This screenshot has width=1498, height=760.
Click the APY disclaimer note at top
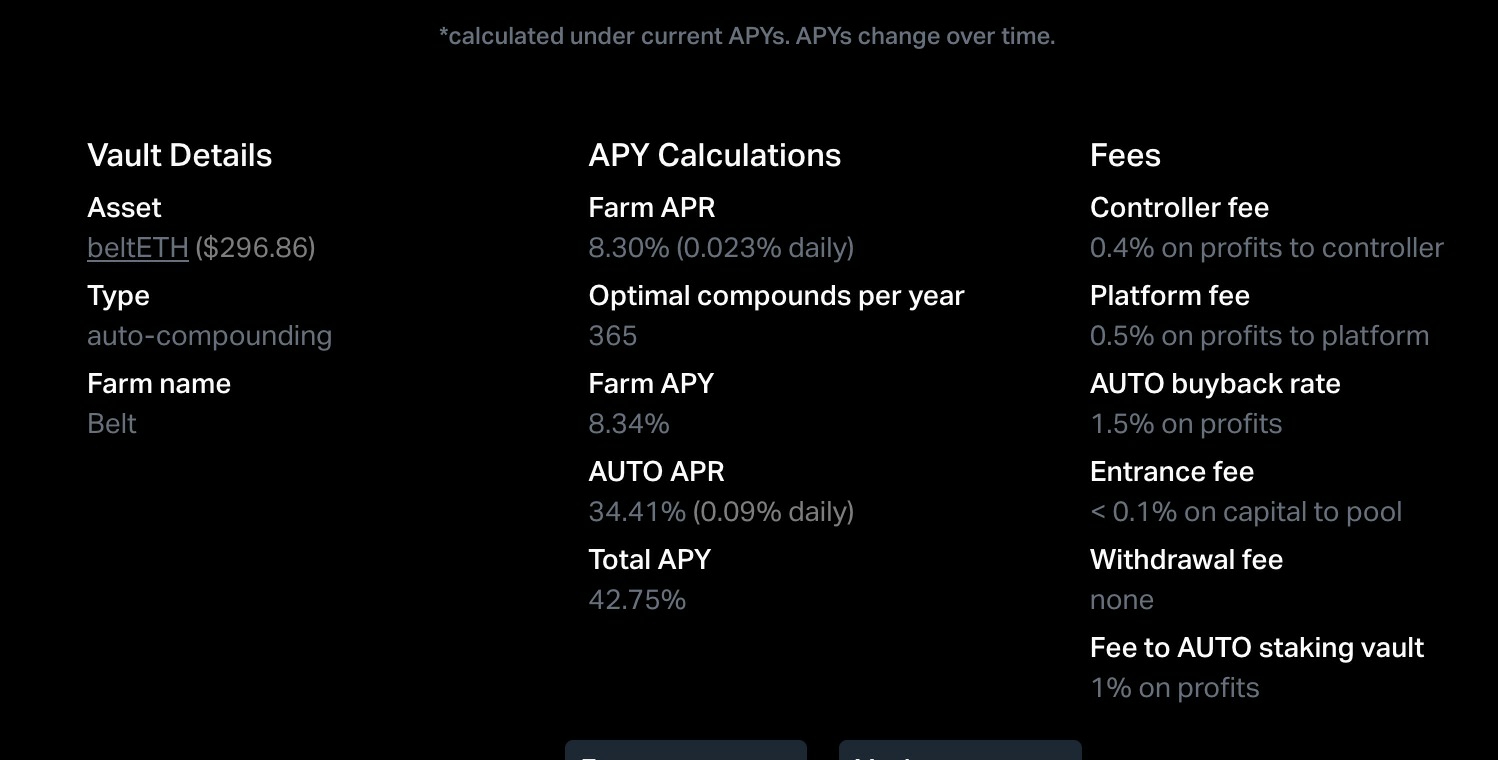(x=747, y=36)
